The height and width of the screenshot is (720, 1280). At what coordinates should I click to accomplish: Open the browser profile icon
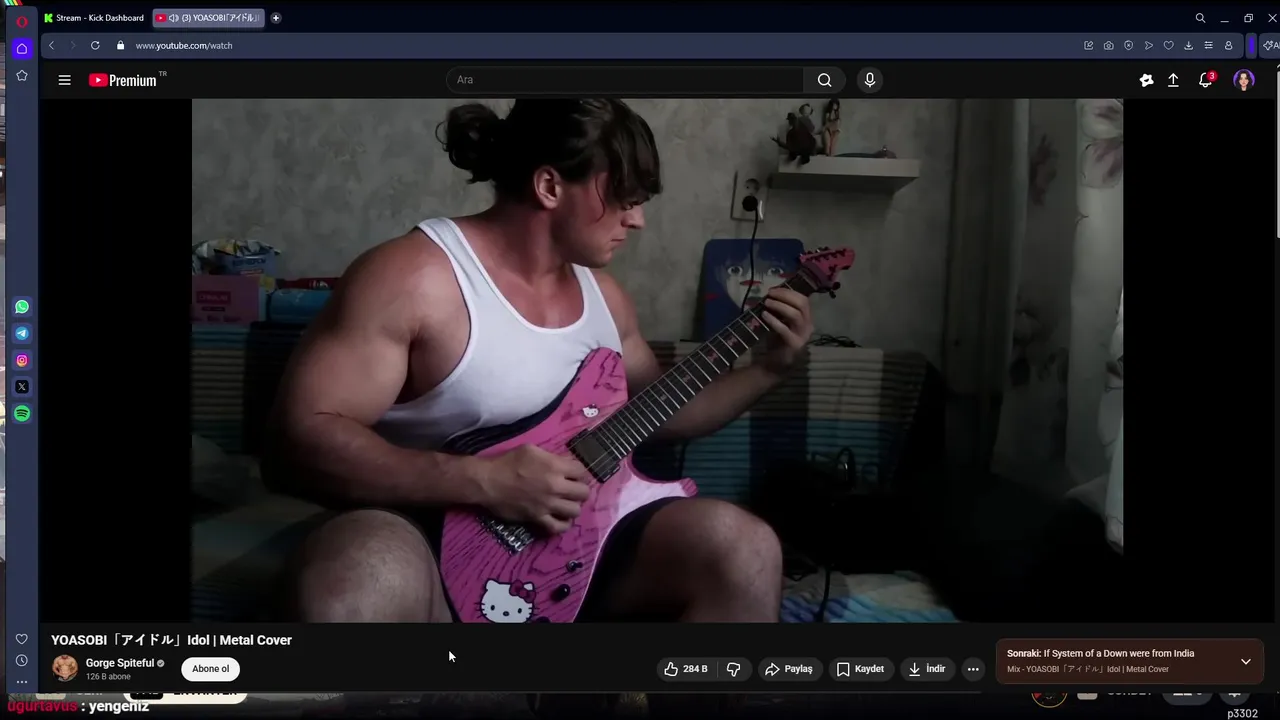1228,45
